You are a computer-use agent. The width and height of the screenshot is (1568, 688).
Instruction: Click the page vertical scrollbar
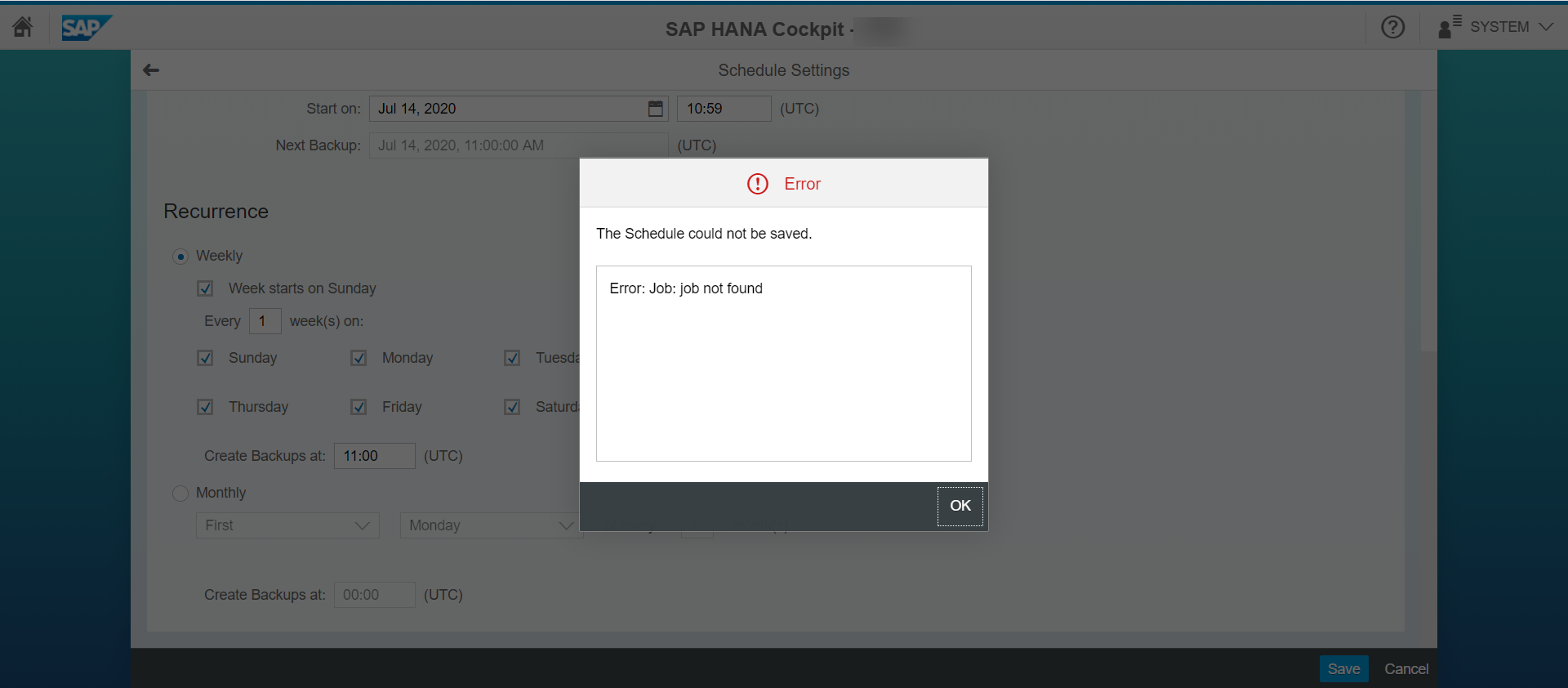[x=1428, y=221]
